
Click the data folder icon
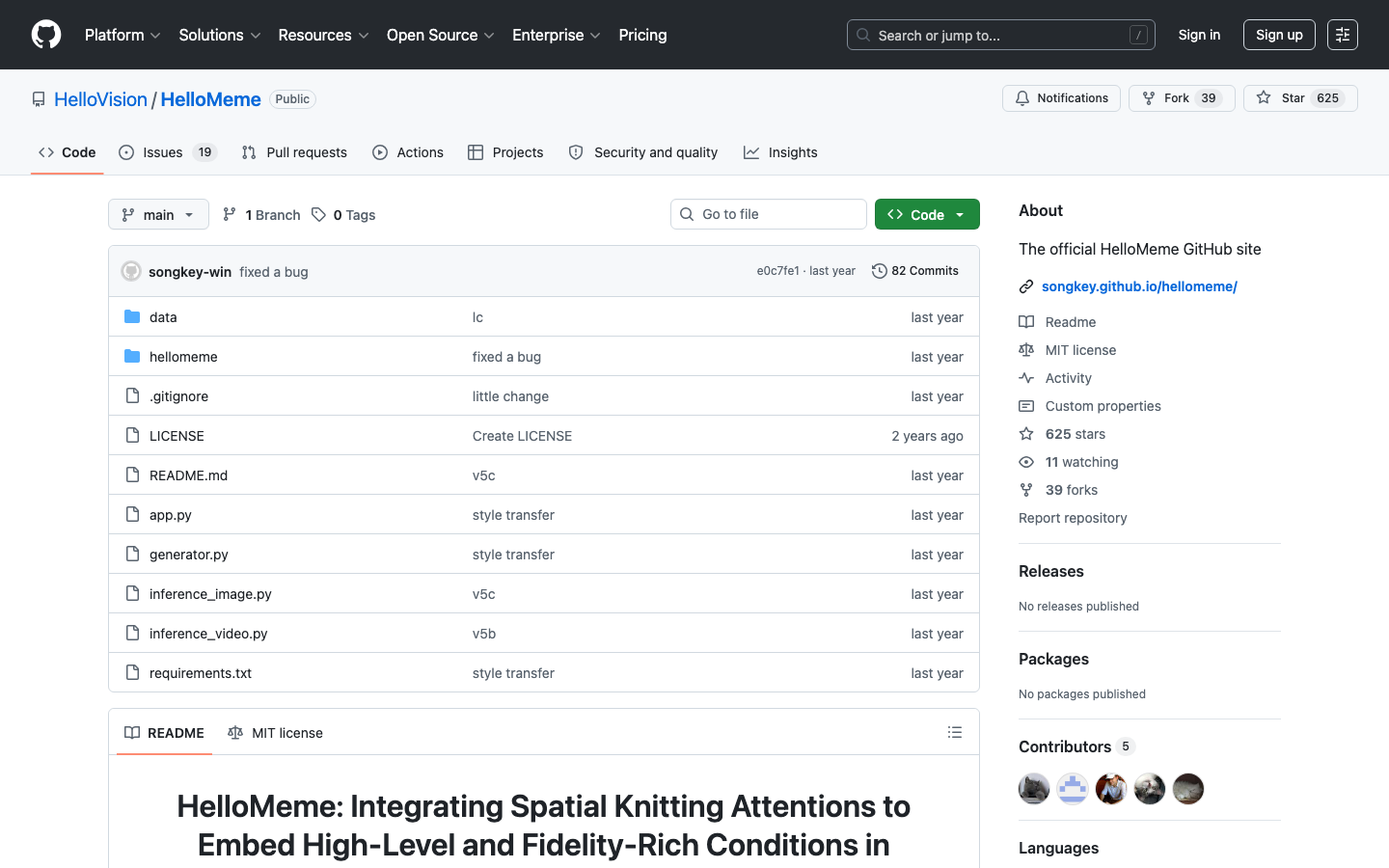[132, 316]
